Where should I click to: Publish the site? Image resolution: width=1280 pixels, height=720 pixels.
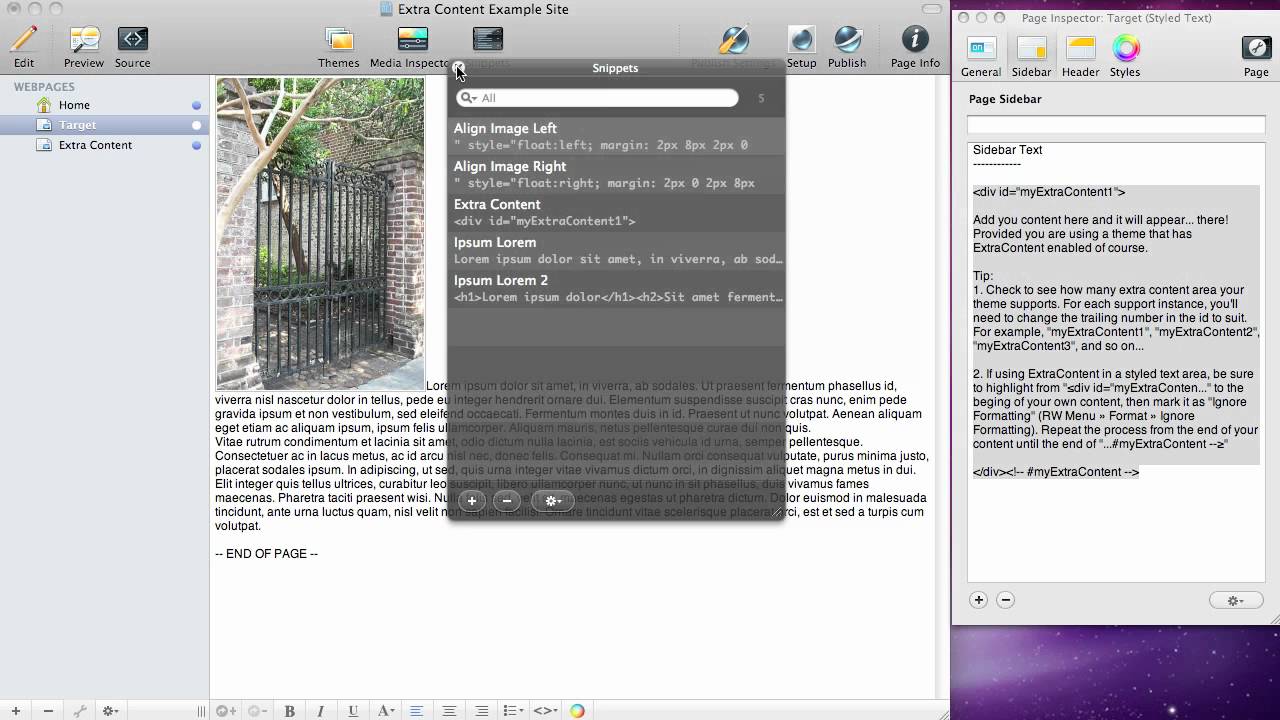point(847,47)
